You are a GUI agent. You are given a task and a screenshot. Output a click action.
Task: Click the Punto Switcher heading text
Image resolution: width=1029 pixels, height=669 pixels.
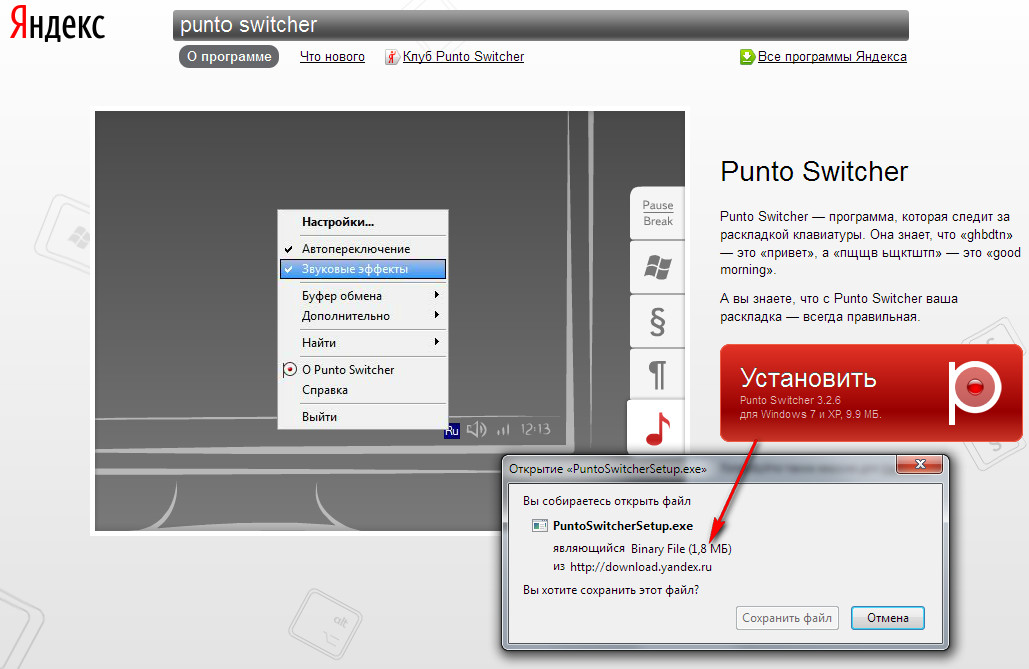(814, 172)
